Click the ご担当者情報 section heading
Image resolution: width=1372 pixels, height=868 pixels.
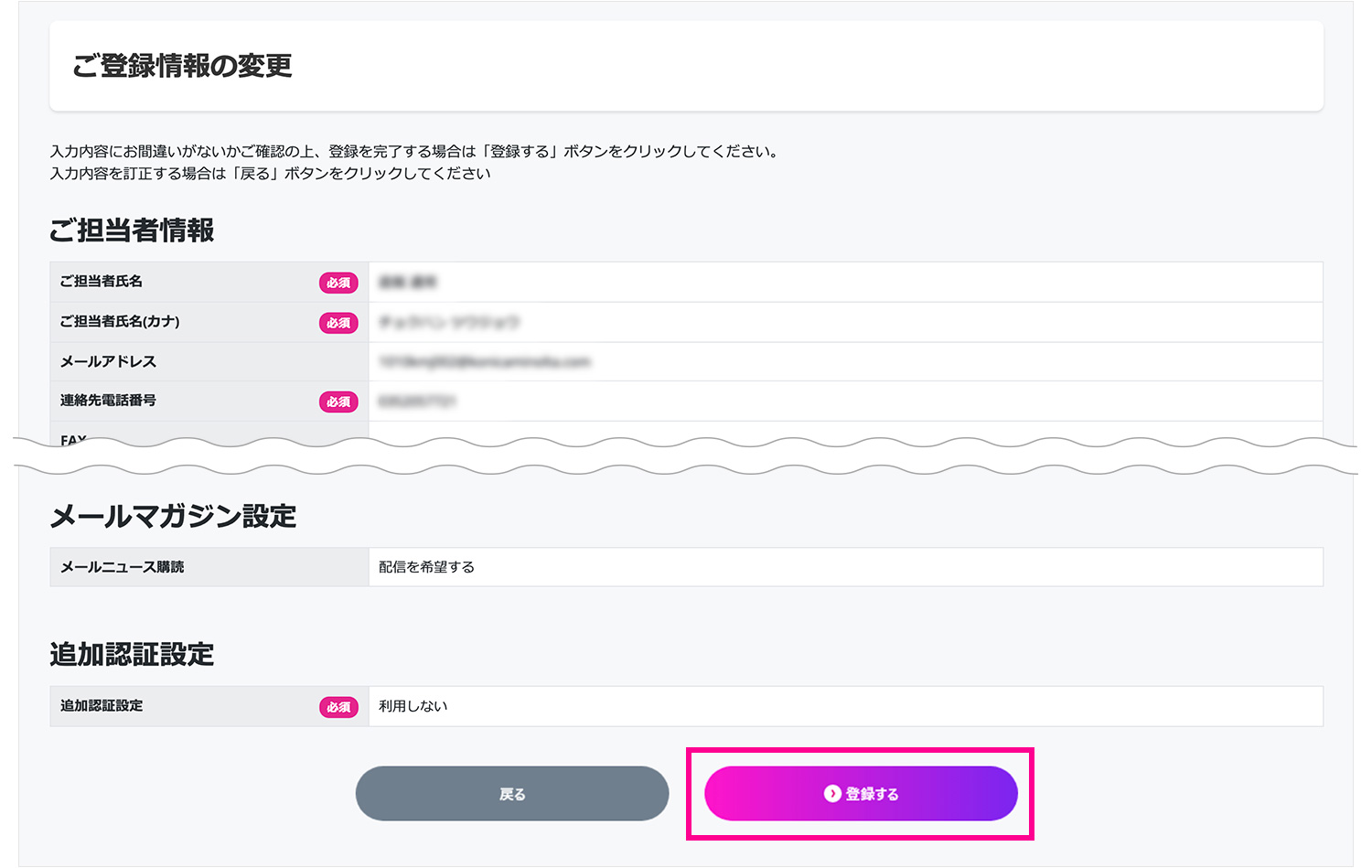132,230
